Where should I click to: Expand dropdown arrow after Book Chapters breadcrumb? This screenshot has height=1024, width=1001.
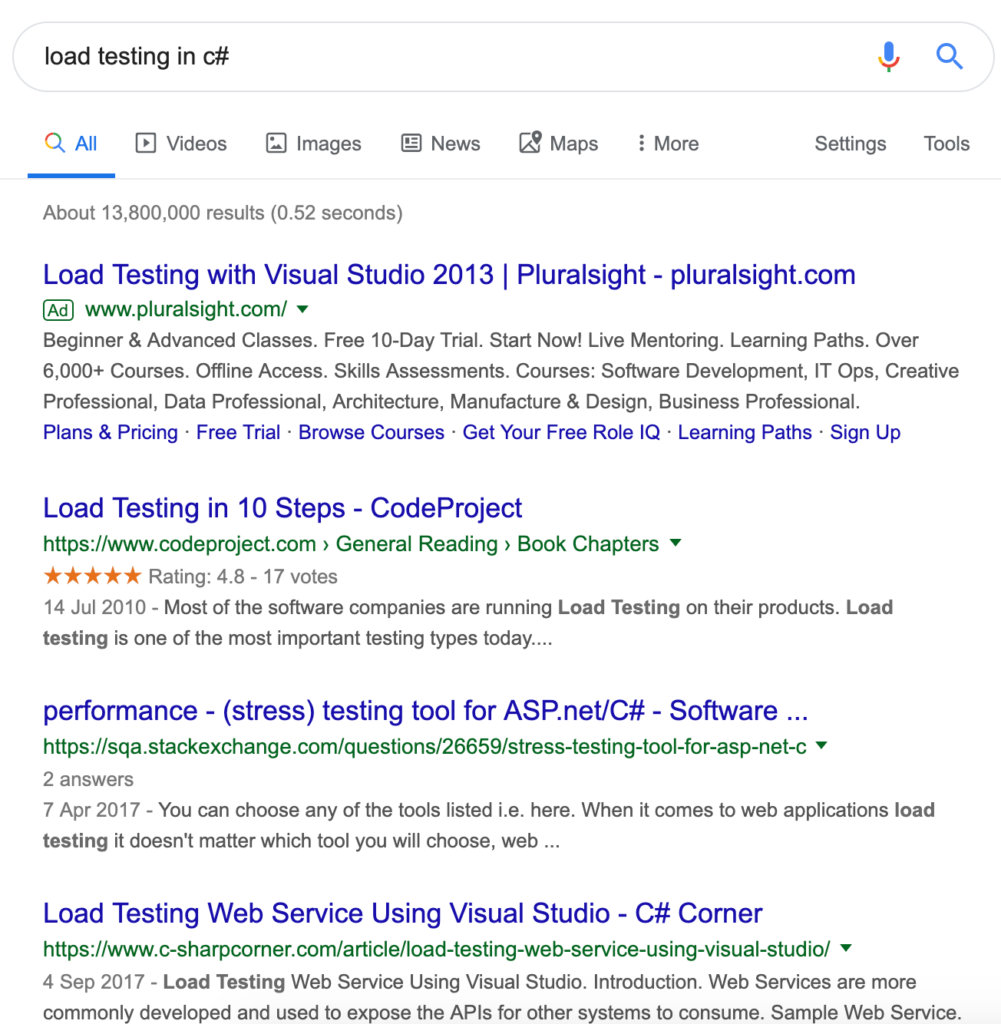pyautogui.click(x=676, y=543)
